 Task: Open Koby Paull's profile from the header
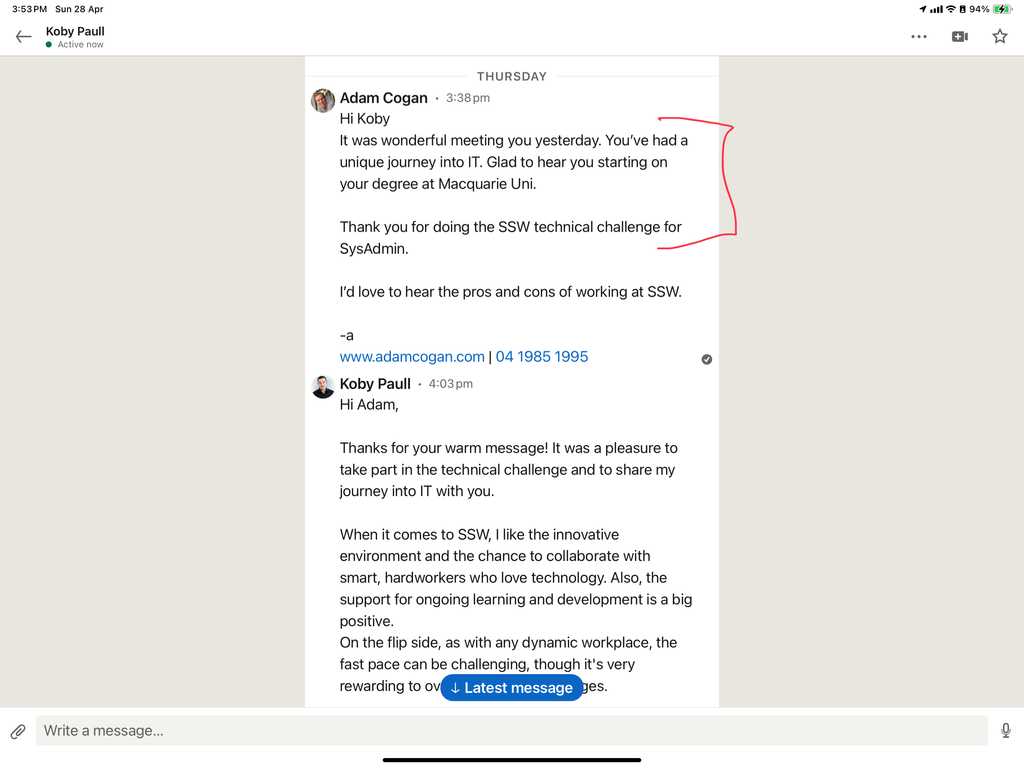pyautogui.click(x=75, y=31)
